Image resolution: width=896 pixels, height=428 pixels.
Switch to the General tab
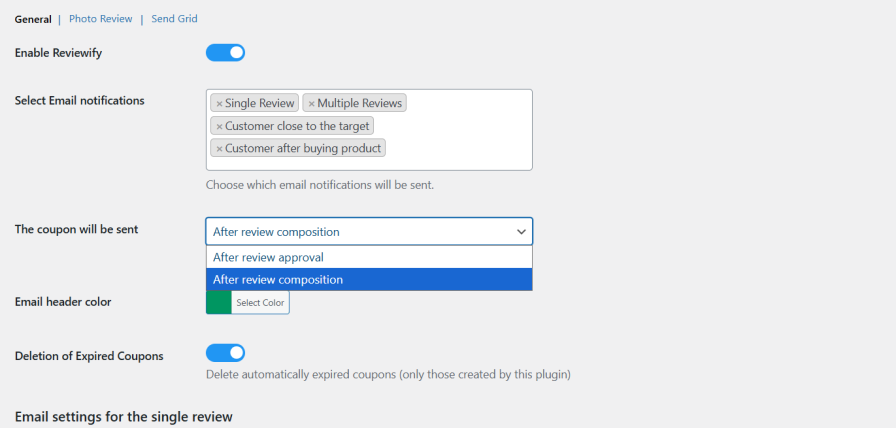[33, 19]
